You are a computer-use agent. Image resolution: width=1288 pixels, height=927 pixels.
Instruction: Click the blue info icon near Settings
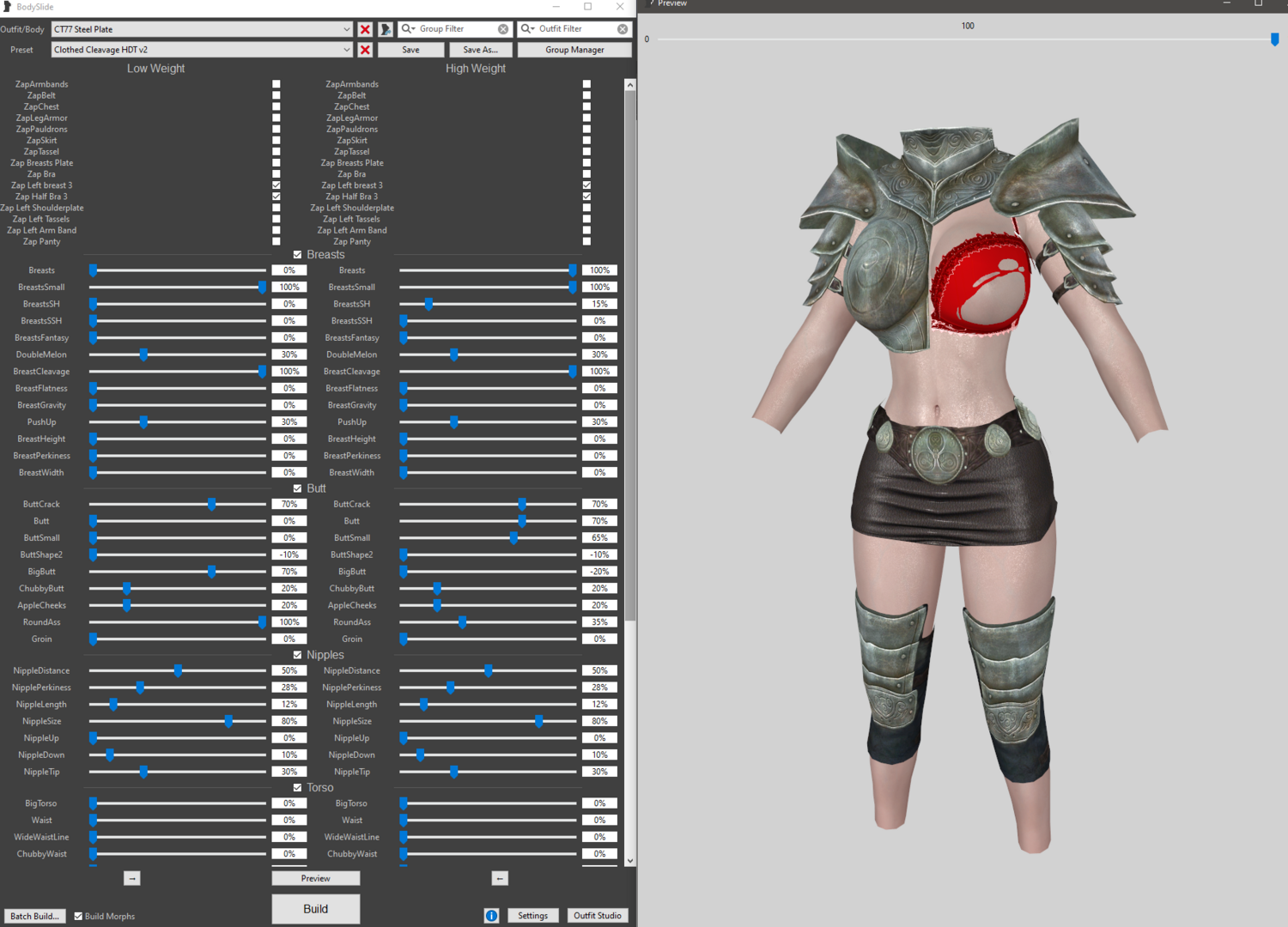491,916
